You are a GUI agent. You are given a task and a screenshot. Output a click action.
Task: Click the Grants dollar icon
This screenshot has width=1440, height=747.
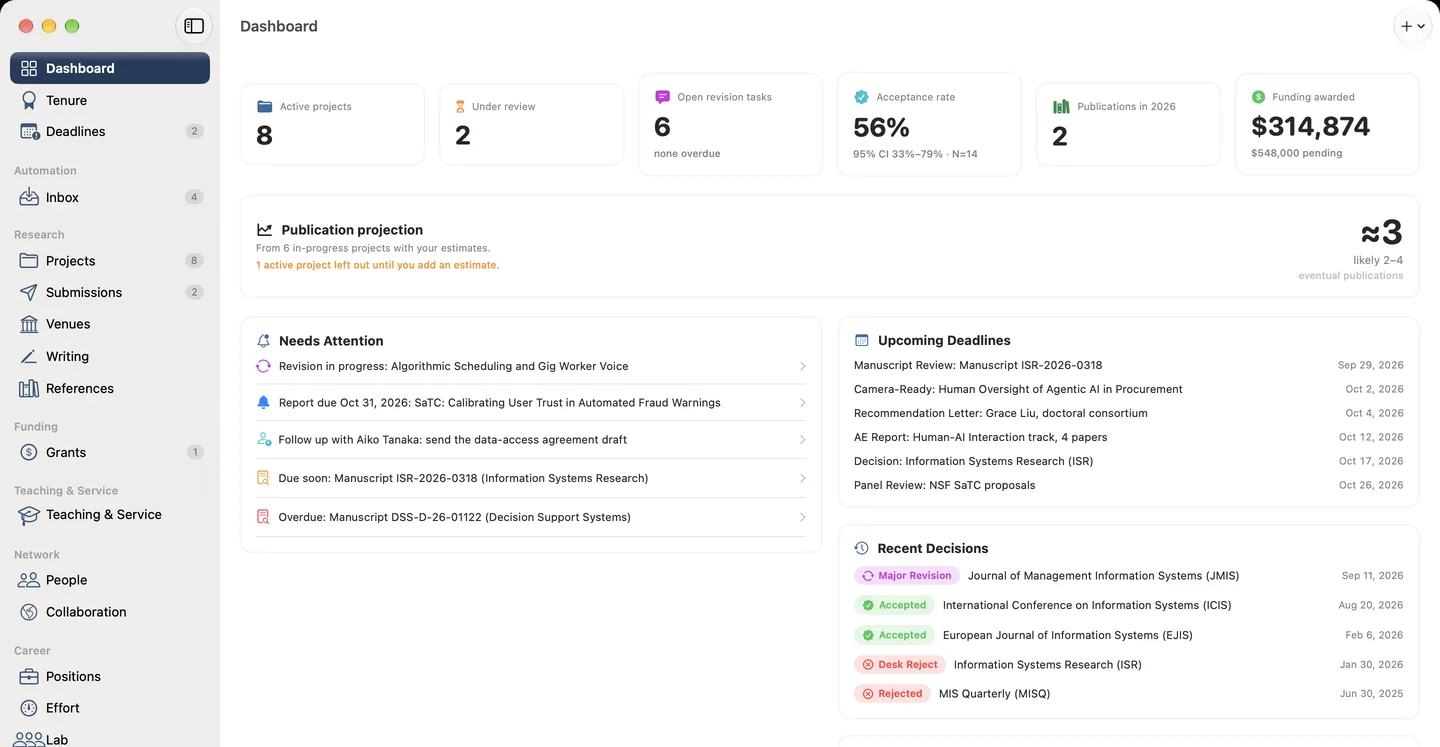click(x=29, y=452)
